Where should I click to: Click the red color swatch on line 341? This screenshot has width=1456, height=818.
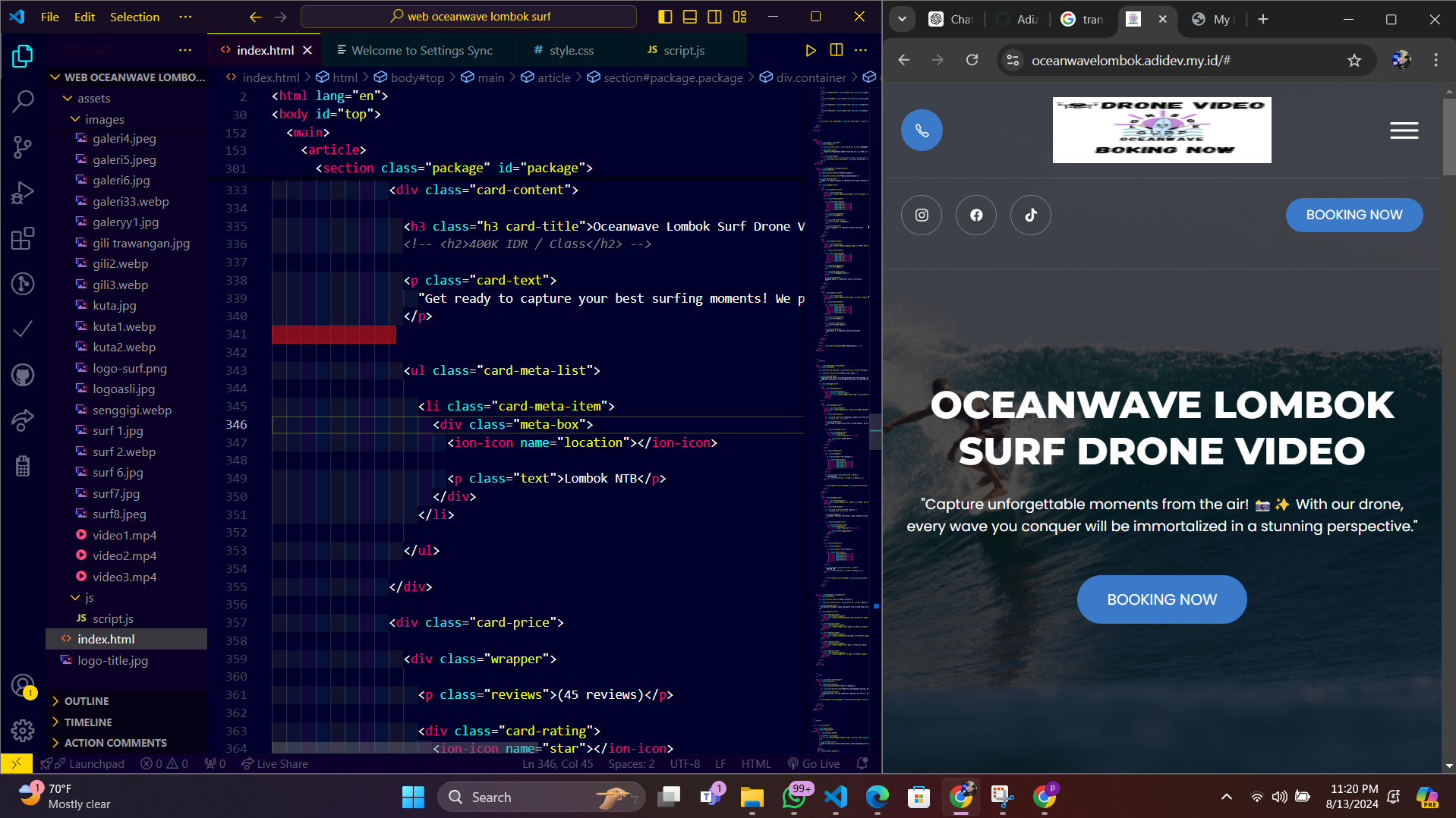(333, 335)
